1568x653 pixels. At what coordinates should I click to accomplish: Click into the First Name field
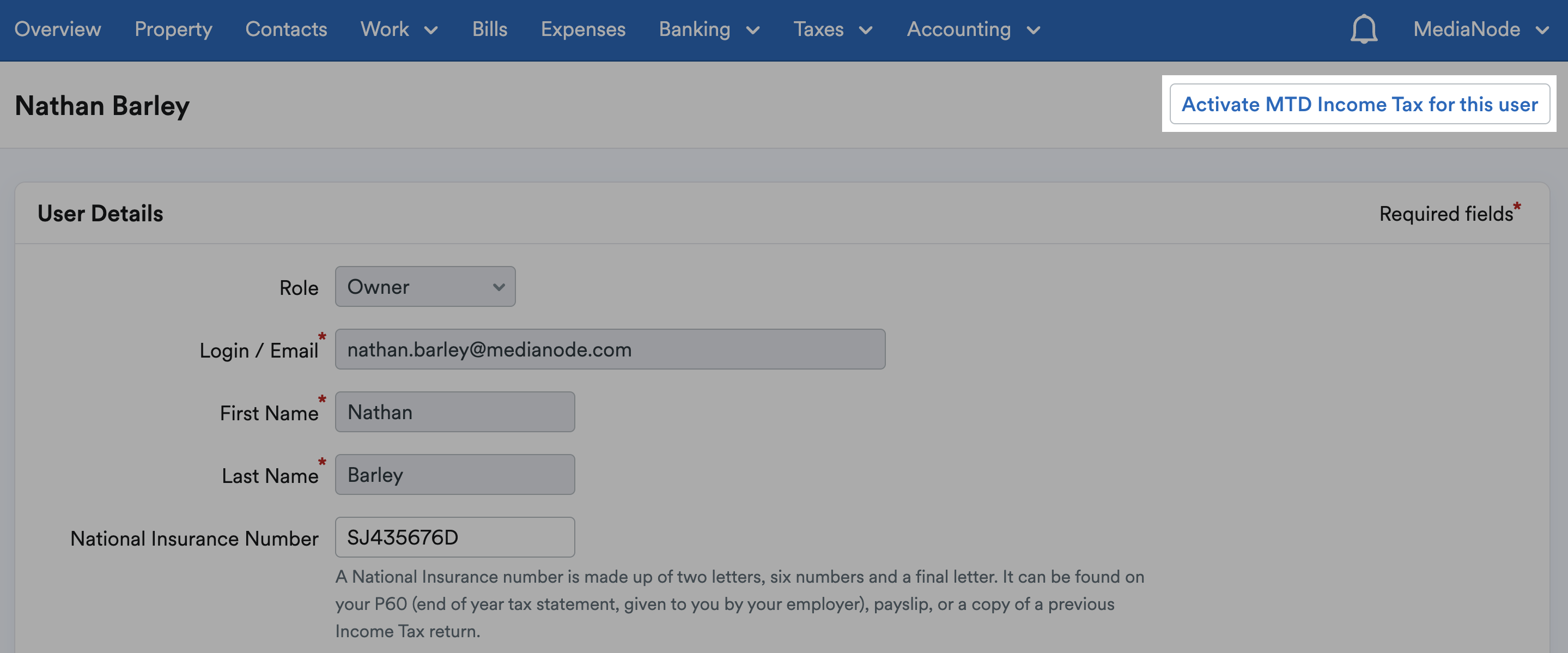(x=455, y=412)
